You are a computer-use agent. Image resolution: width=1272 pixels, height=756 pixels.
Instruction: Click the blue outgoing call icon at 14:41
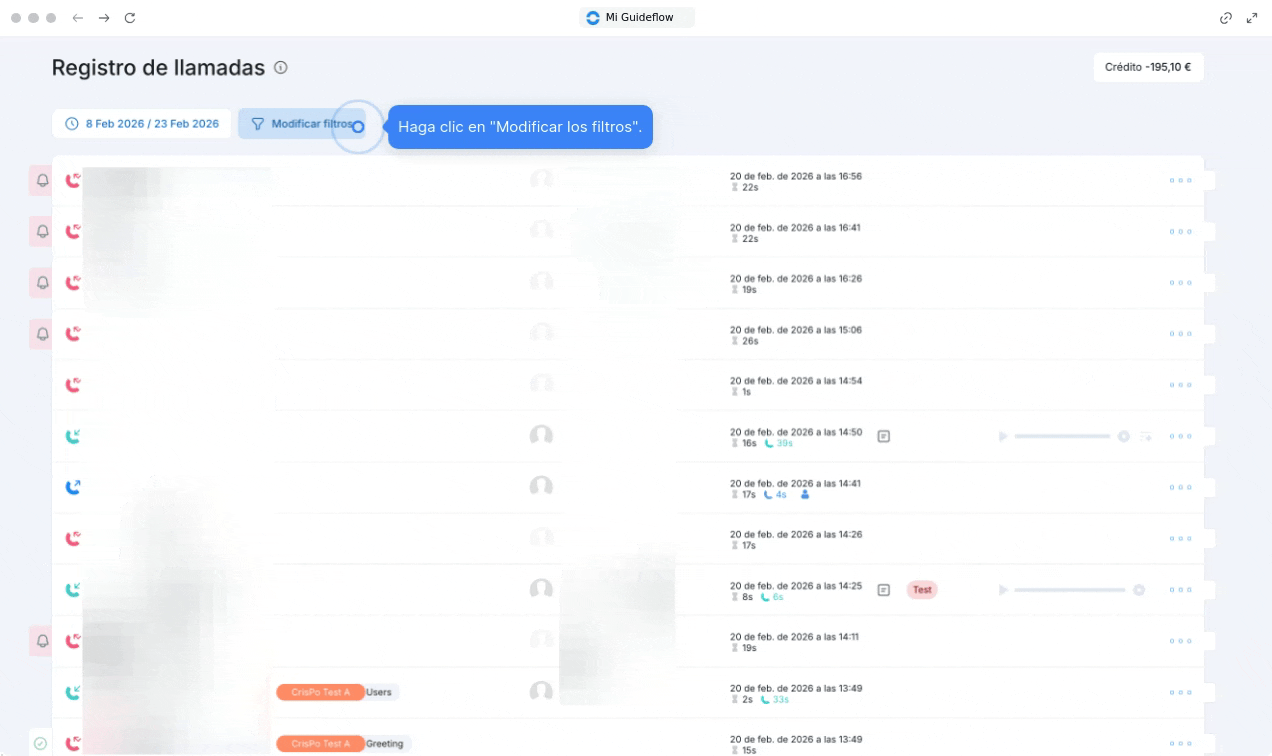point(72,487)
